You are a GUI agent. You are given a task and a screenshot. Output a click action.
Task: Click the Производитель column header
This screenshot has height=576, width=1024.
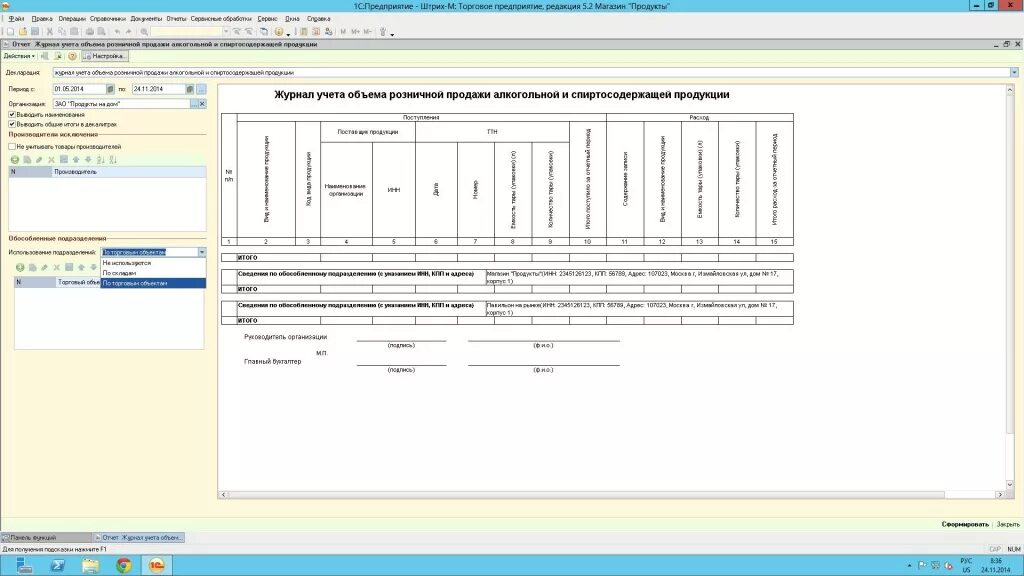pyautogui.click(x=129, y=172)
